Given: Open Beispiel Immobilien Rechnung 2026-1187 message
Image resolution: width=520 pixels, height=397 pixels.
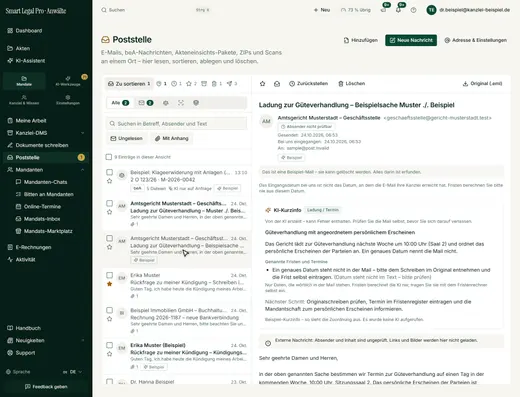Looking at the screenshot, I should pyautogui.click(x=177, y=320).
